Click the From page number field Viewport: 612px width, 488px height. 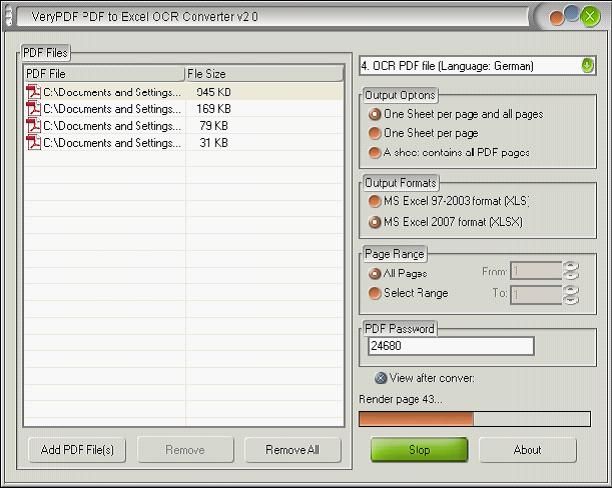click(536, 271)
